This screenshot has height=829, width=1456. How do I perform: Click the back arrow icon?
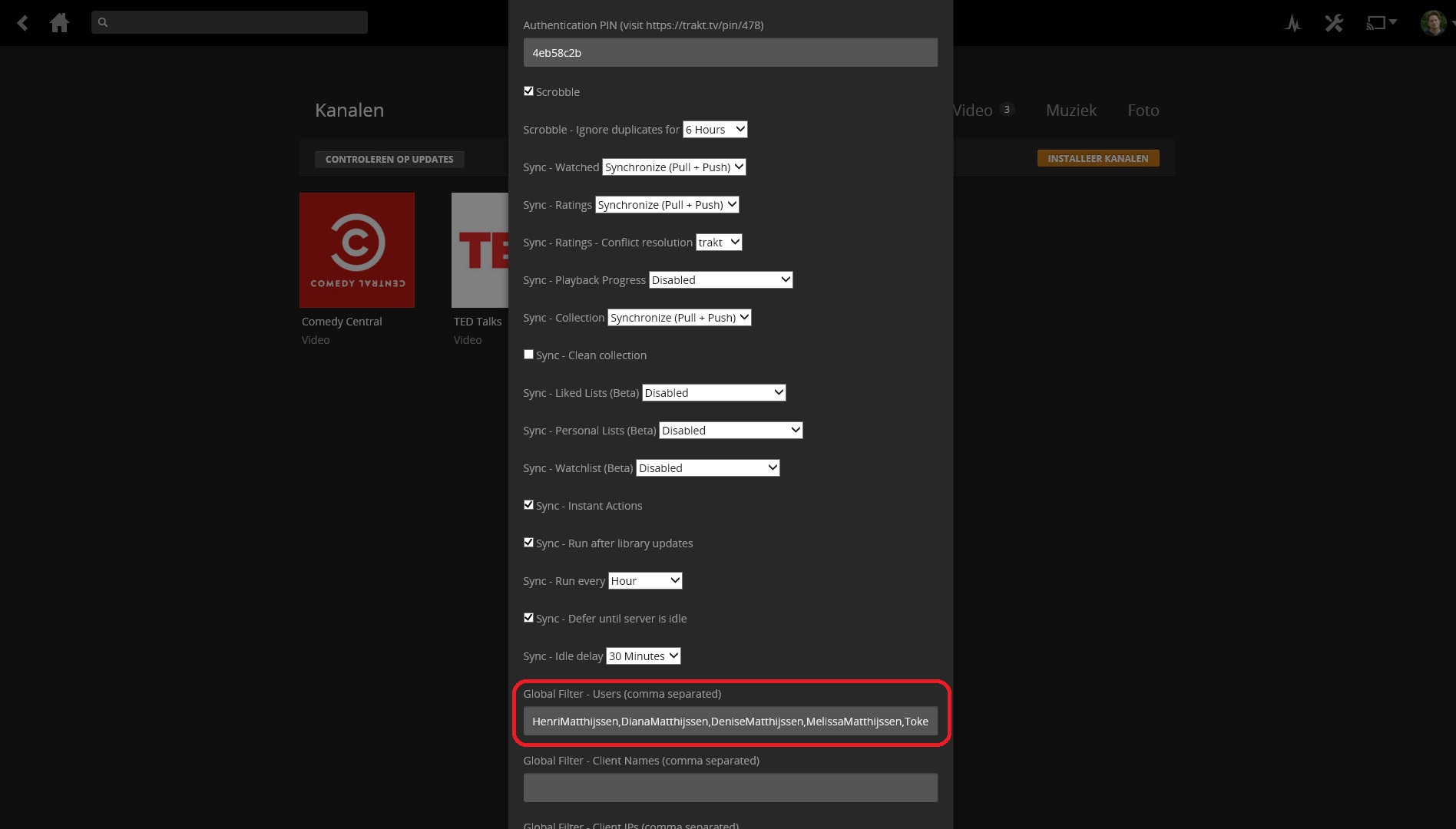click(23, 23)
